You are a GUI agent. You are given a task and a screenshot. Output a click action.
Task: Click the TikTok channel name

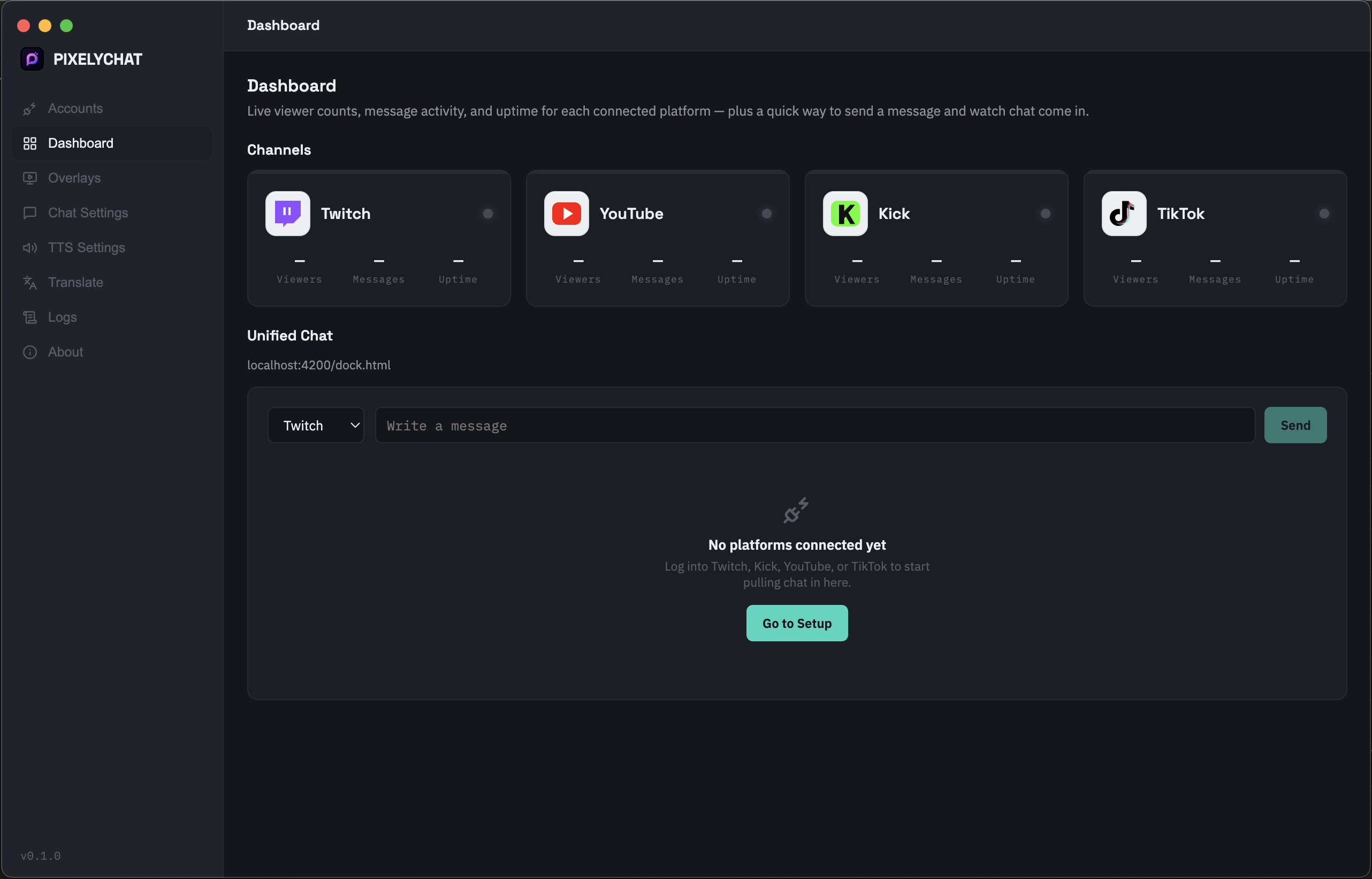coord(1180,214)
